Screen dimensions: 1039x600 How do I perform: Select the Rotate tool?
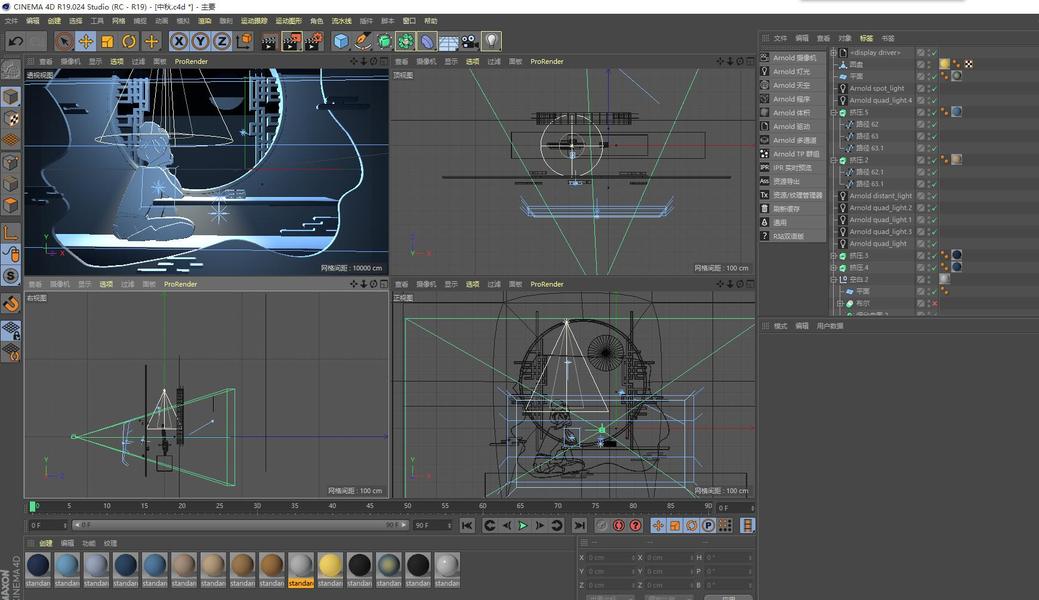pos(129,41)
